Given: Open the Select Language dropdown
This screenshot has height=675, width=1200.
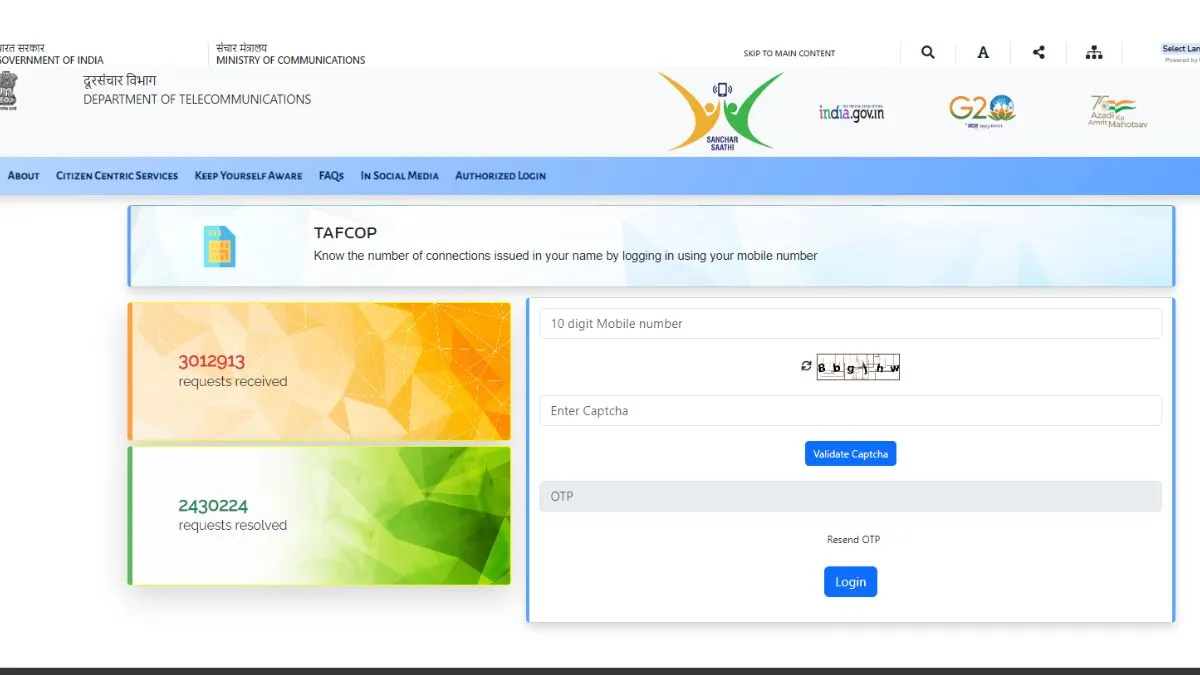Looking at the screenshot, I should point(1180,49).
